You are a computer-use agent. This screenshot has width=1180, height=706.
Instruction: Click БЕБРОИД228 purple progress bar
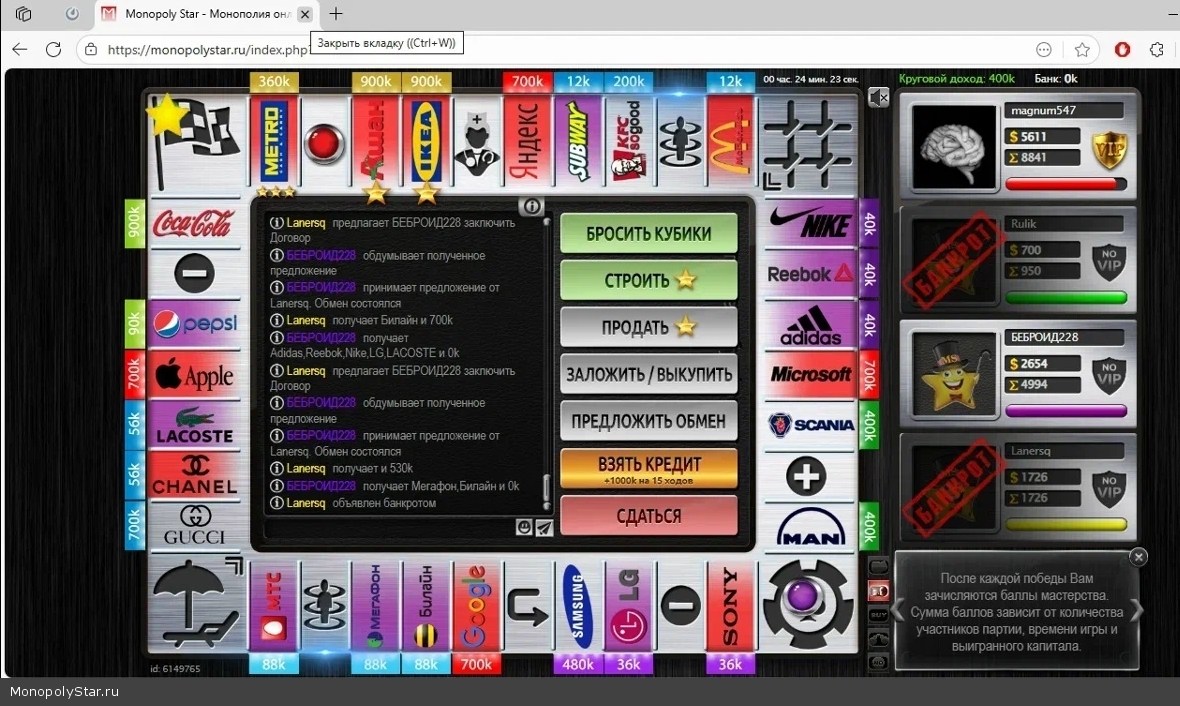[x=1066, y=411]
